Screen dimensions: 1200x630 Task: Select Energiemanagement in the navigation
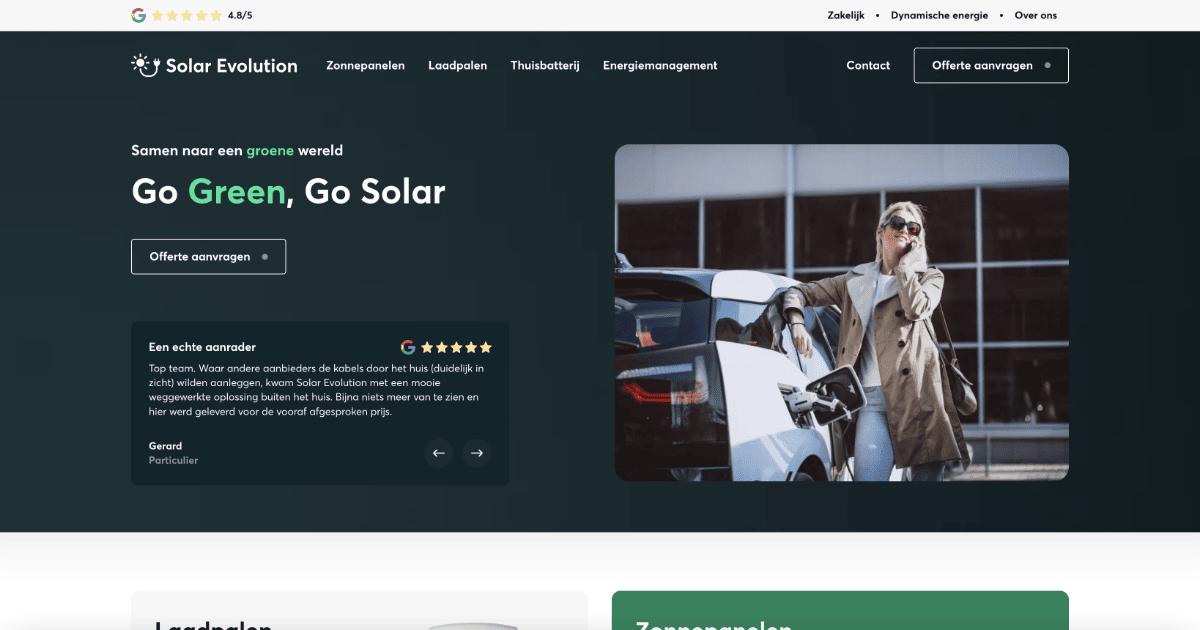660,65
